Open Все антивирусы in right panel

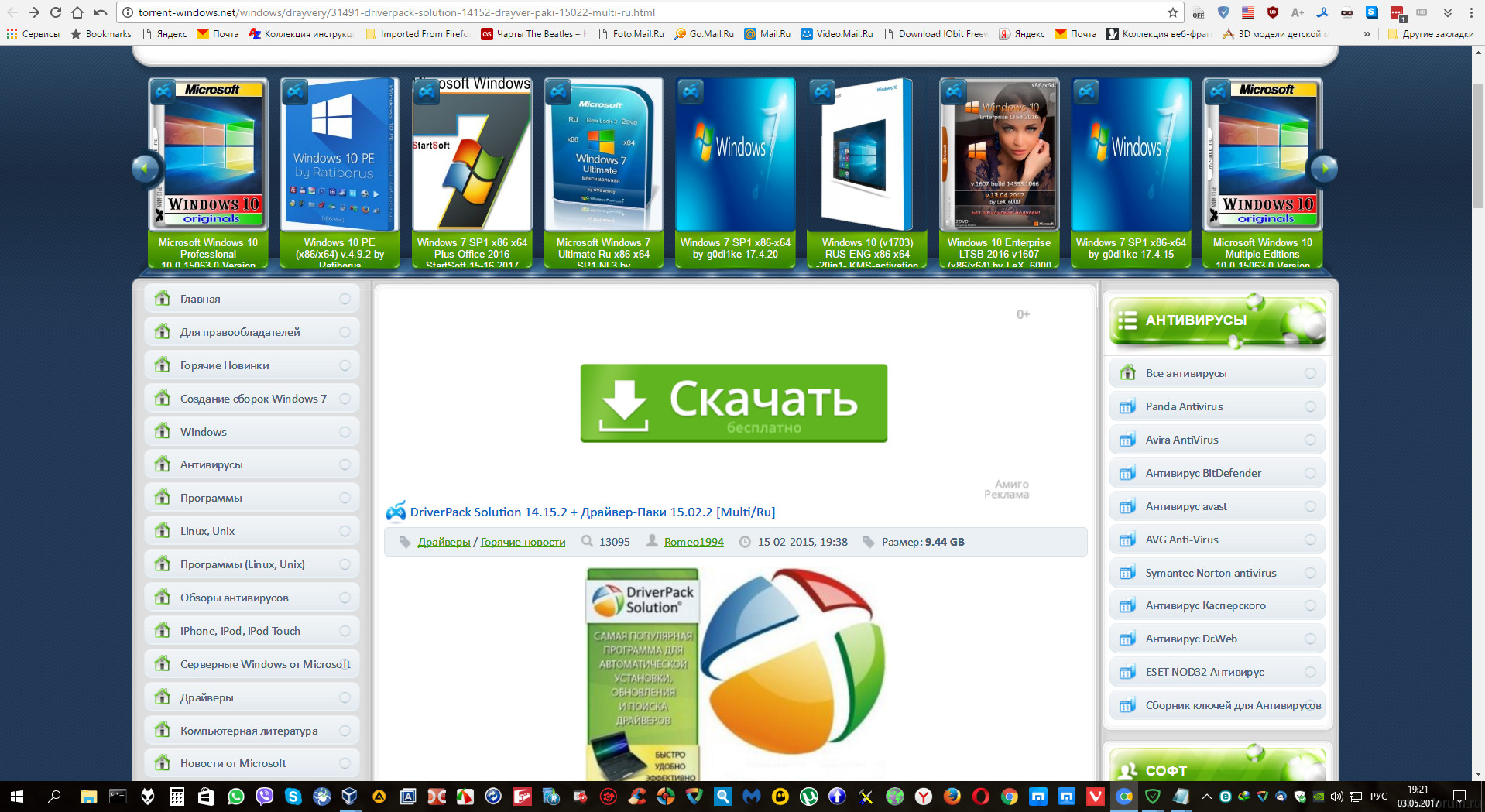(1217, 373)
